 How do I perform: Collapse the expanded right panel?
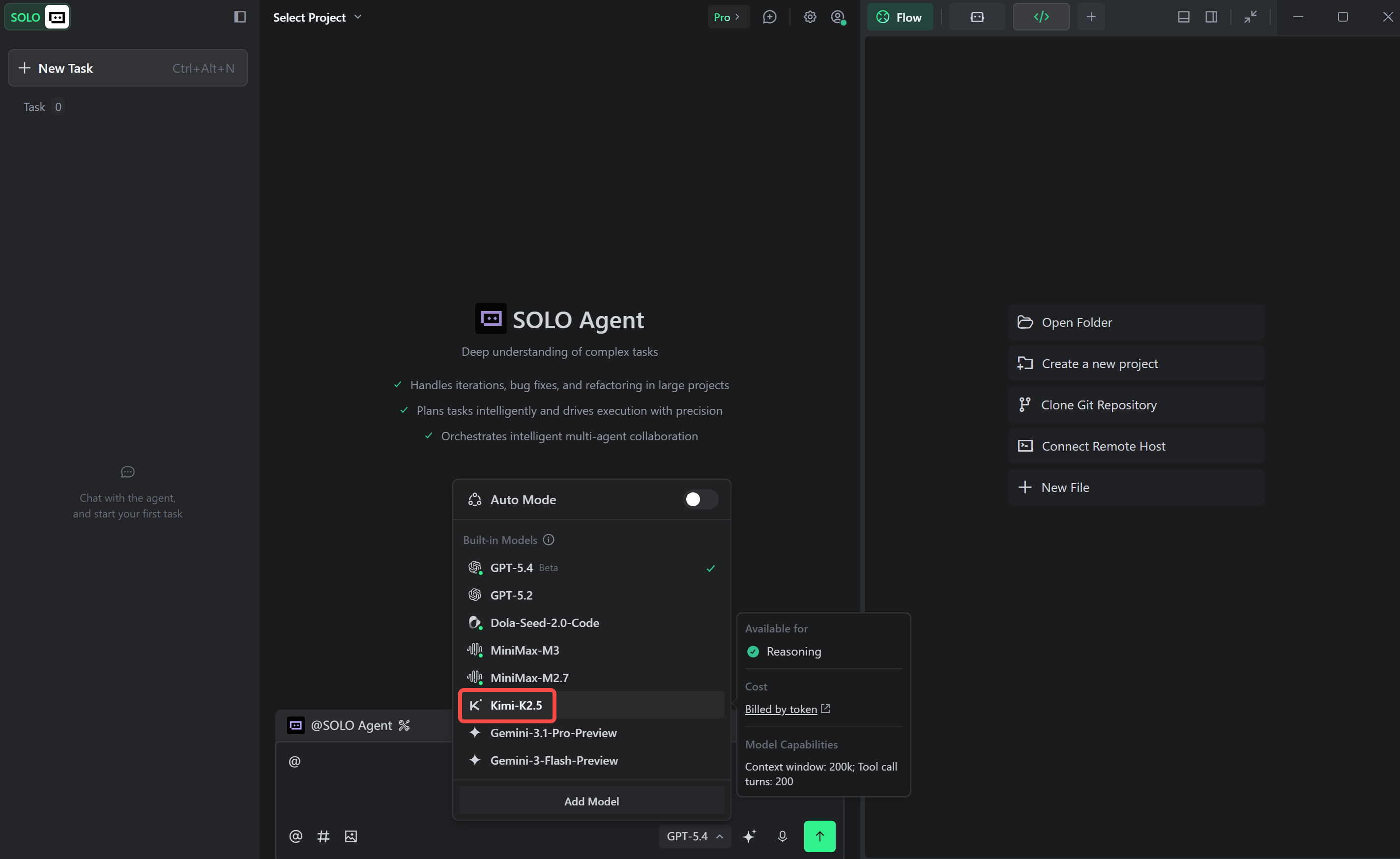(1250, 17)
